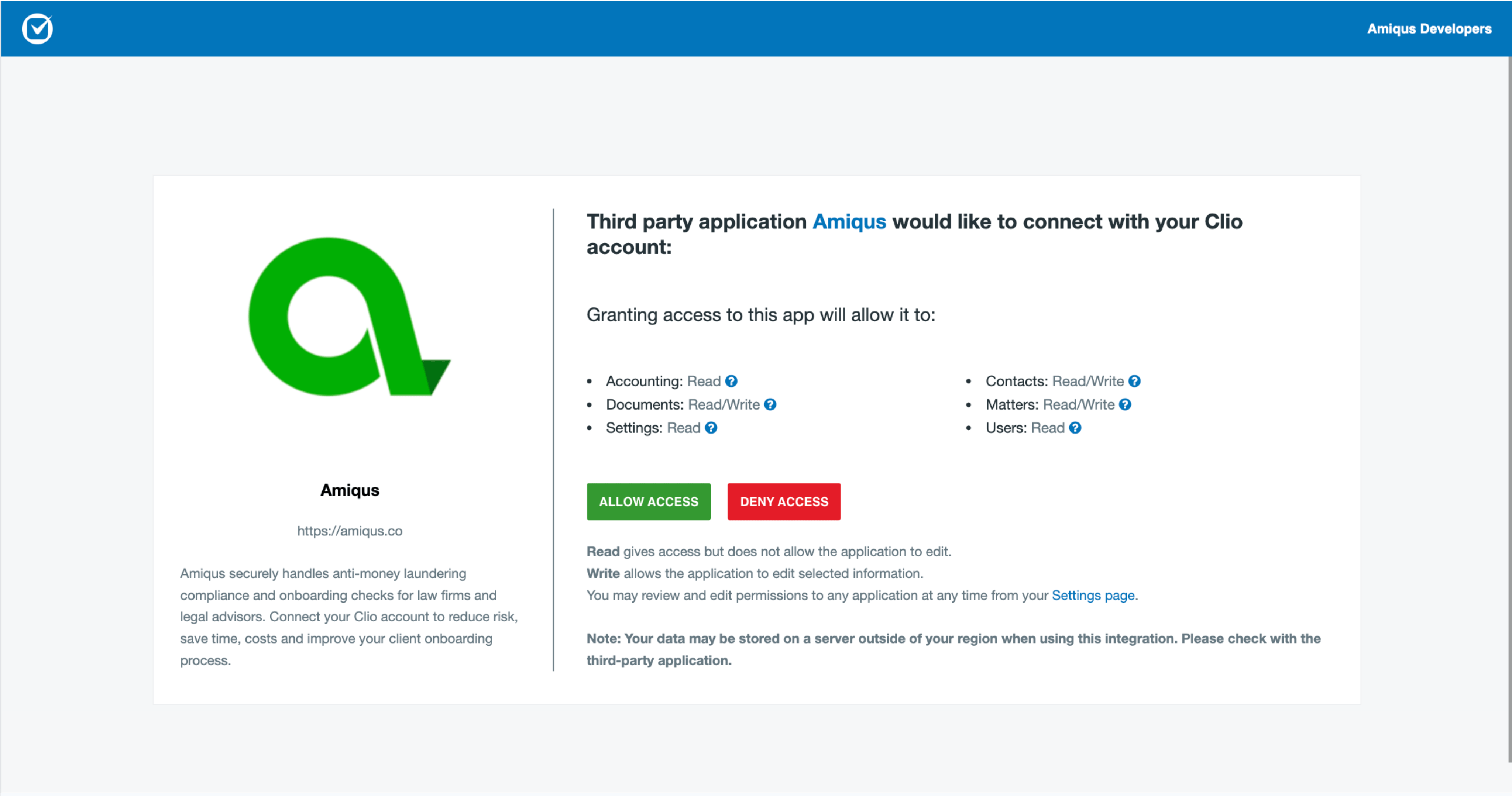Image resolution: width=1512 pixels, height=797 pixels.
Task: Click the bold Amiqus app name under logo
Action: pos(349,491)
